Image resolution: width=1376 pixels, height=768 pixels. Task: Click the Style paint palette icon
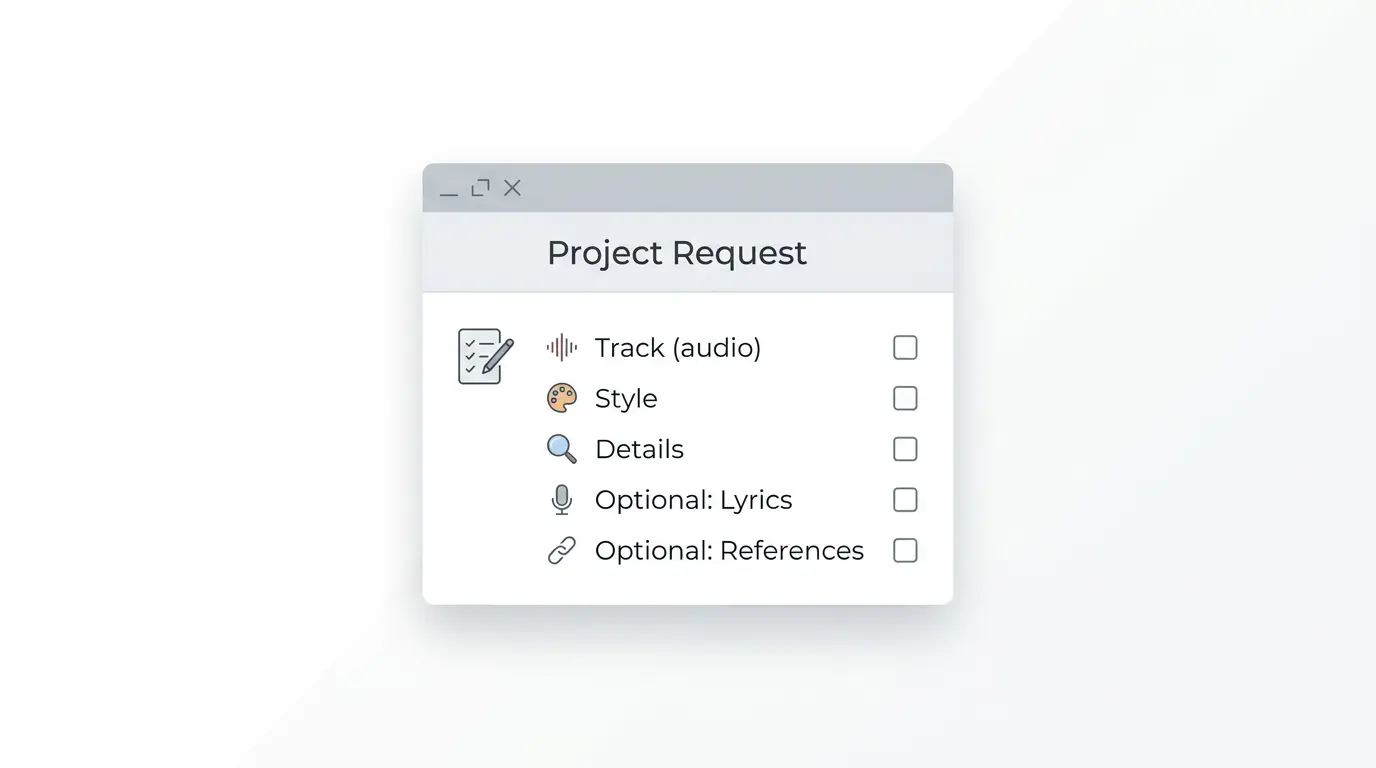562,398
